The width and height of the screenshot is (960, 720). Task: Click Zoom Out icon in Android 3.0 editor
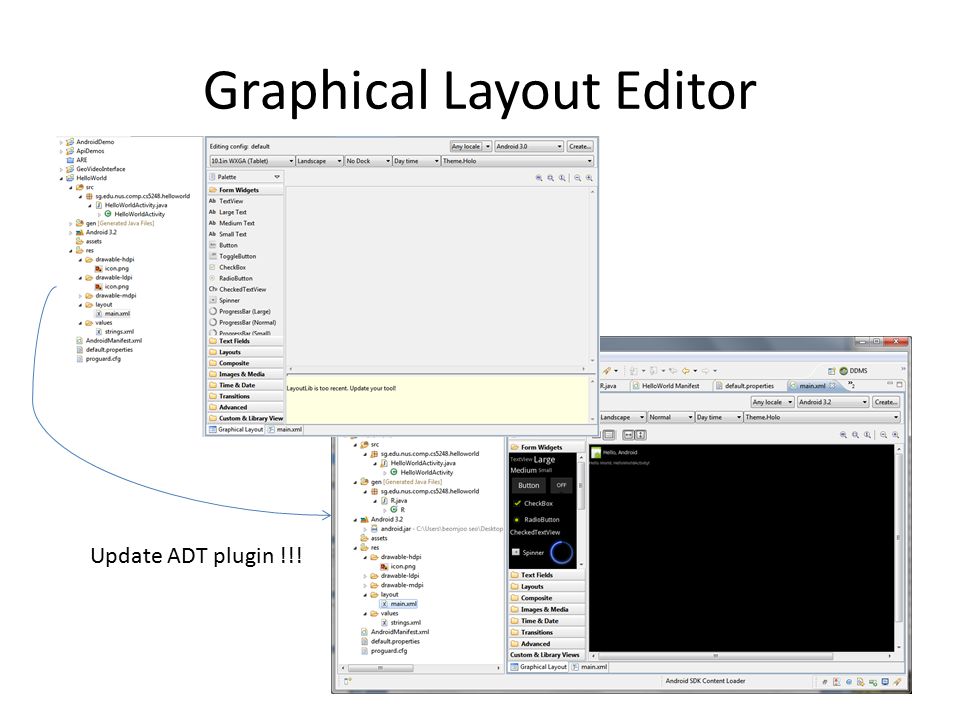coord(577,178)
